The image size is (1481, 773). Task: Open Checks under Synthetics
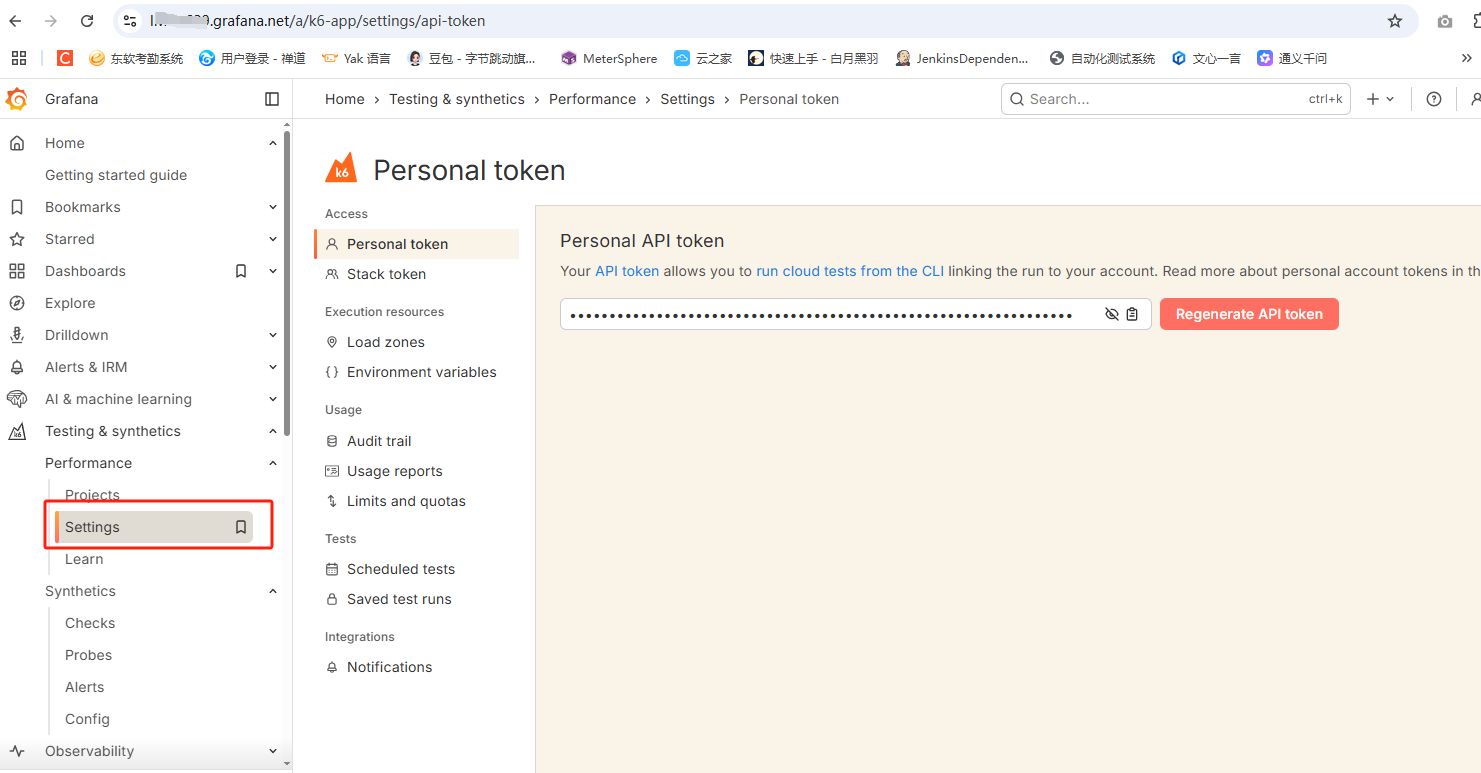point(90,623)
